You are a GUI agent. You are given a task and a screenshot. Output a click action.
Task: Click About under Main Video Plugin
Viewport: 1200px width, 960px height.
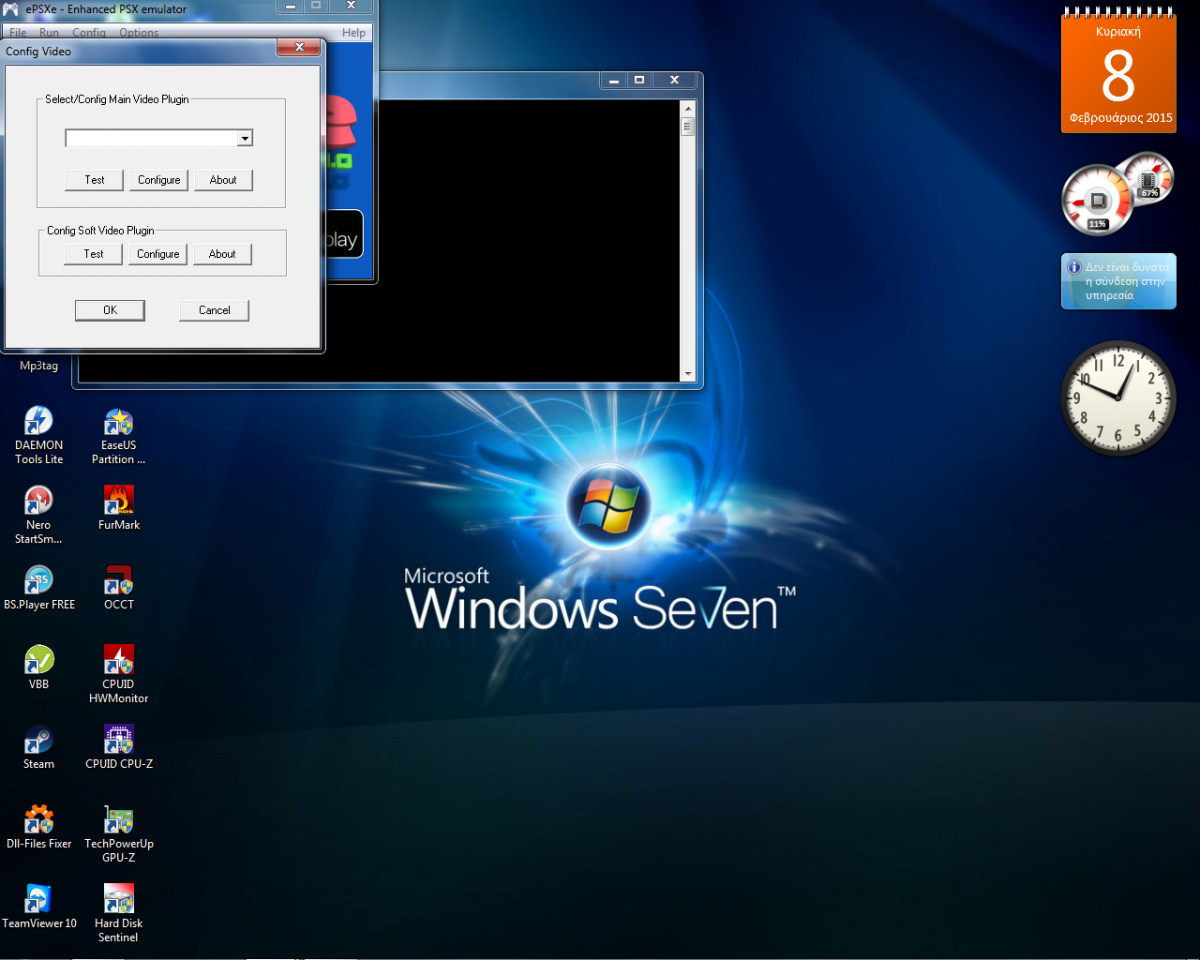click(x=223, y=180)
